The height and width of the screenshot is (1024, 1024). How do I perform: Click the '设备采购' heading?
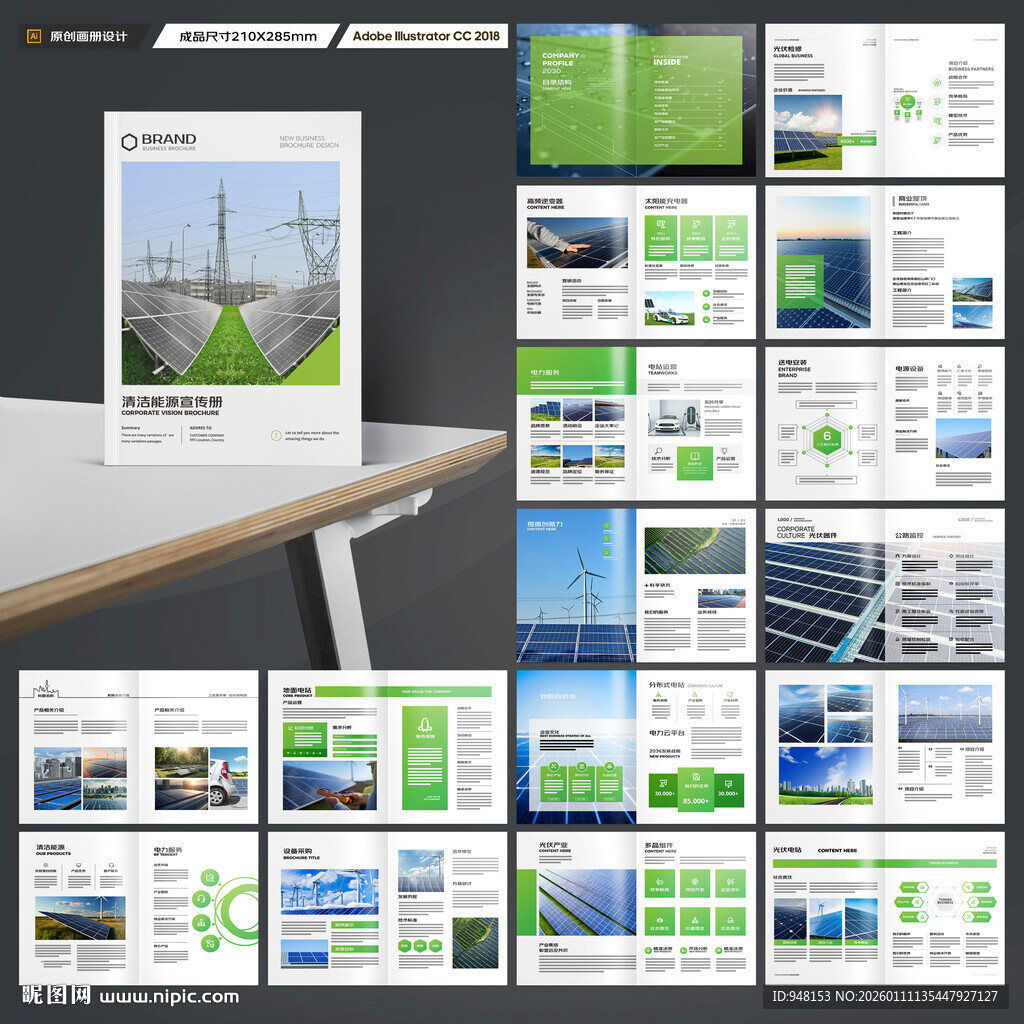click(297, 852)
